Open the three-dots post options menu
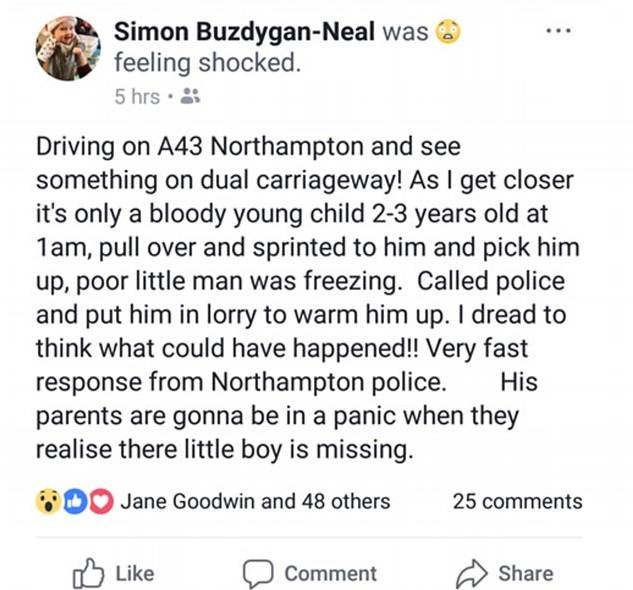Viewport: 633px width, 590px height. (558, 30)
